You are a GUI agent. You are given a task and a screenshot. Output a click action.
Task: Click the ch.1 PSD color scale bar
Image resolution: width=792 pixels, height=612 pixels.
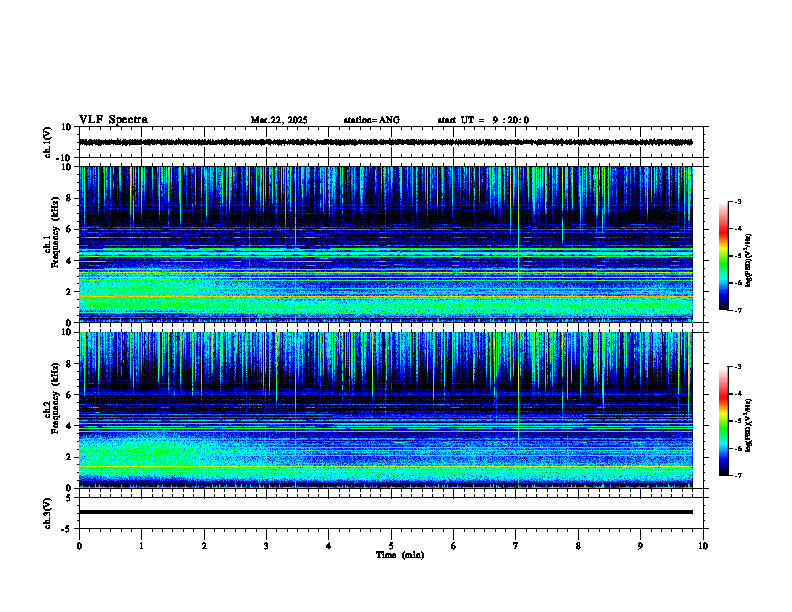tap(723, 256)
